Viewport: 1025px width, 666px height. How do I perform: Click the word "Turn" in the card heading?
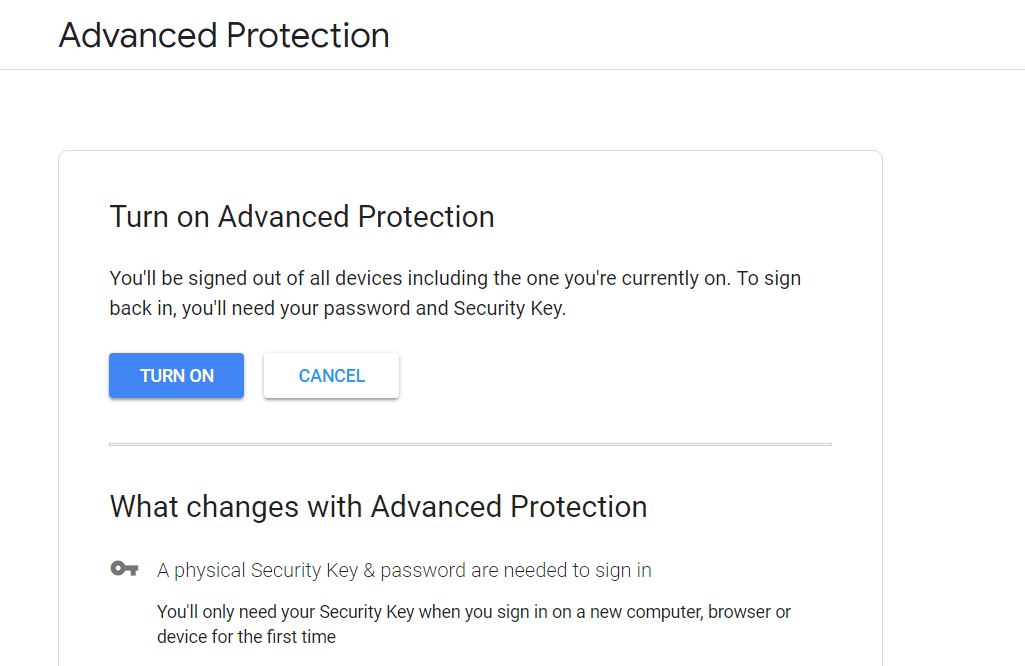tap(139, 217)
